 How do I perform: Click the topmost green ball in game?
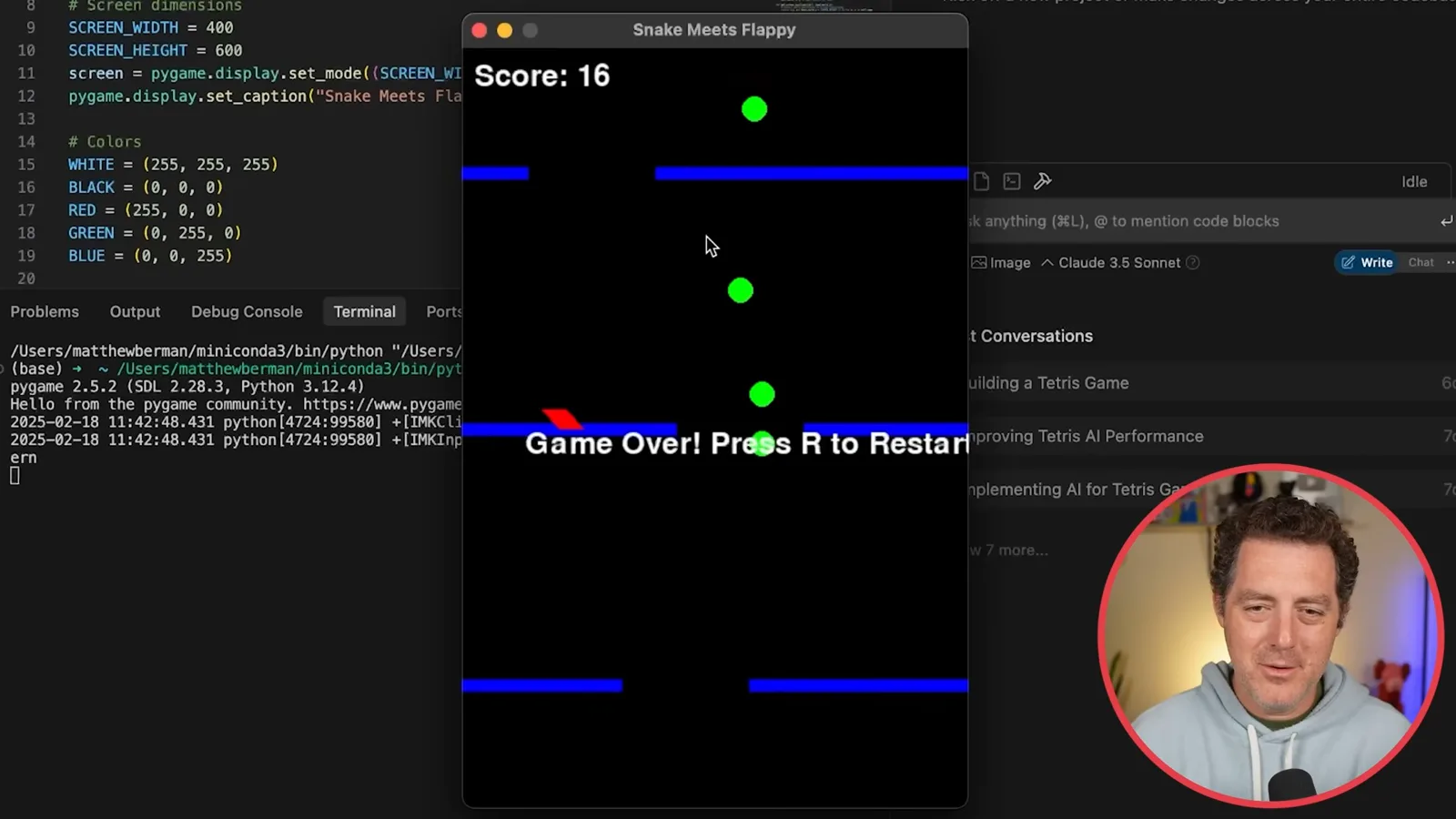tap(754, 109)
